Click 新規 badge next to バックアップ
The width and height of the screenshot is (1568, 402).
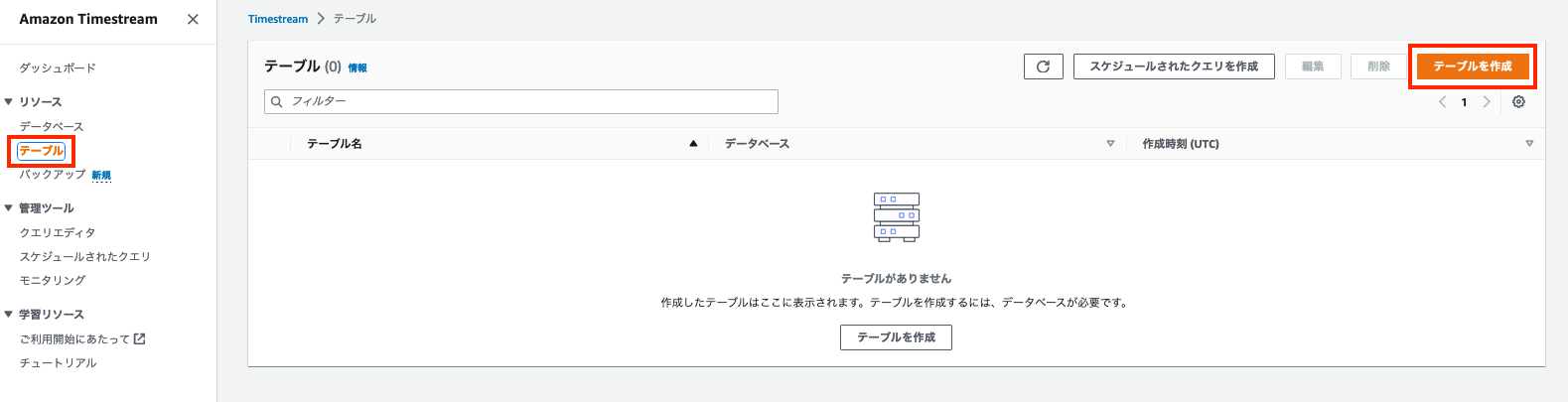click(x=101, y=176)
